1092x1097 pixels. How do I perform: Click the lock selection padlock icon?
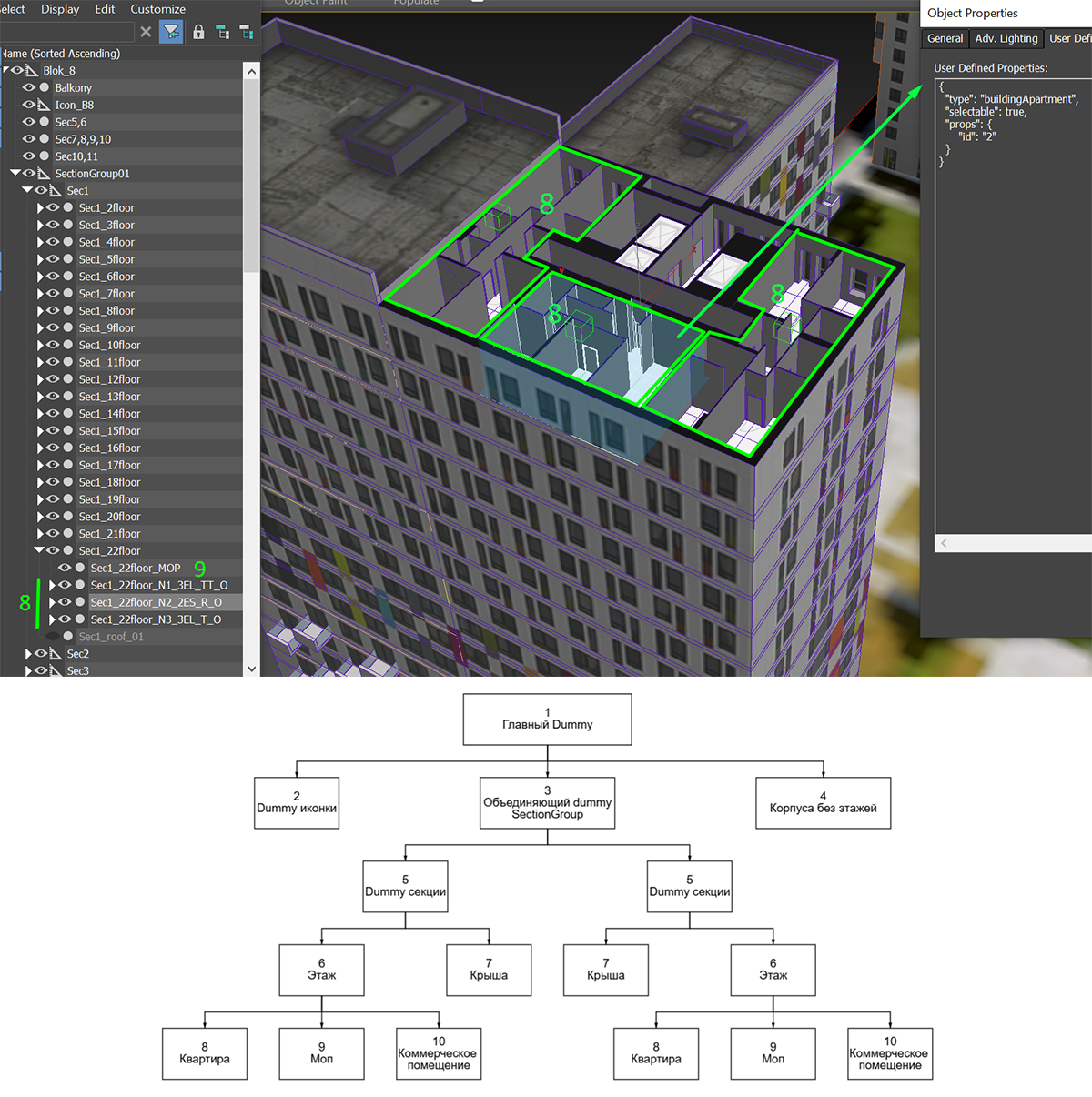click(x=197, y=32)
